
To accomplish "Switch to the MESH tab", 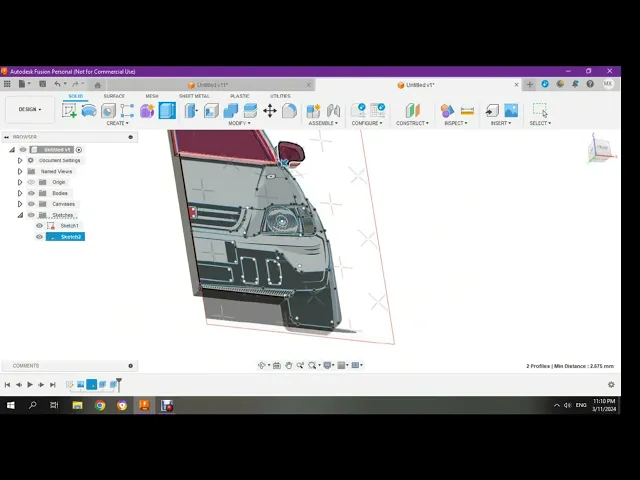I will pyautogui.click(x=152, y=96).
